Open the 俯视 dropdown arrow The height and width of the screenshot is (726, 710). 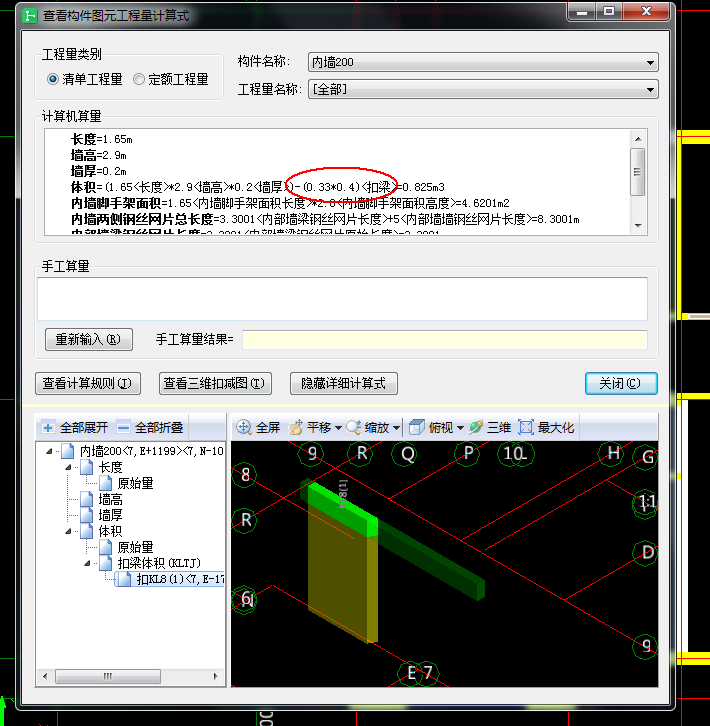460,428
